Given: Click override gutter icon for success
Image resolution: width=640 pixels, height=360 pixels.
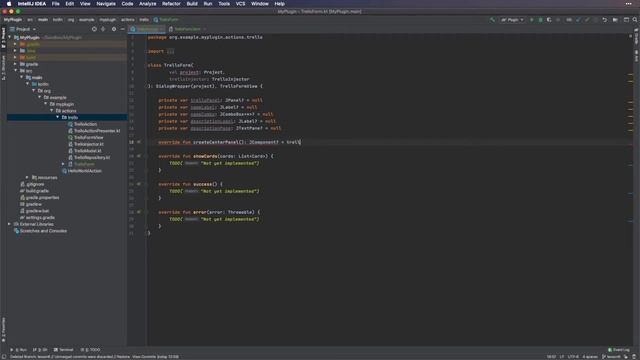Looking at the screenshot, I should click(x=139, y=184).
